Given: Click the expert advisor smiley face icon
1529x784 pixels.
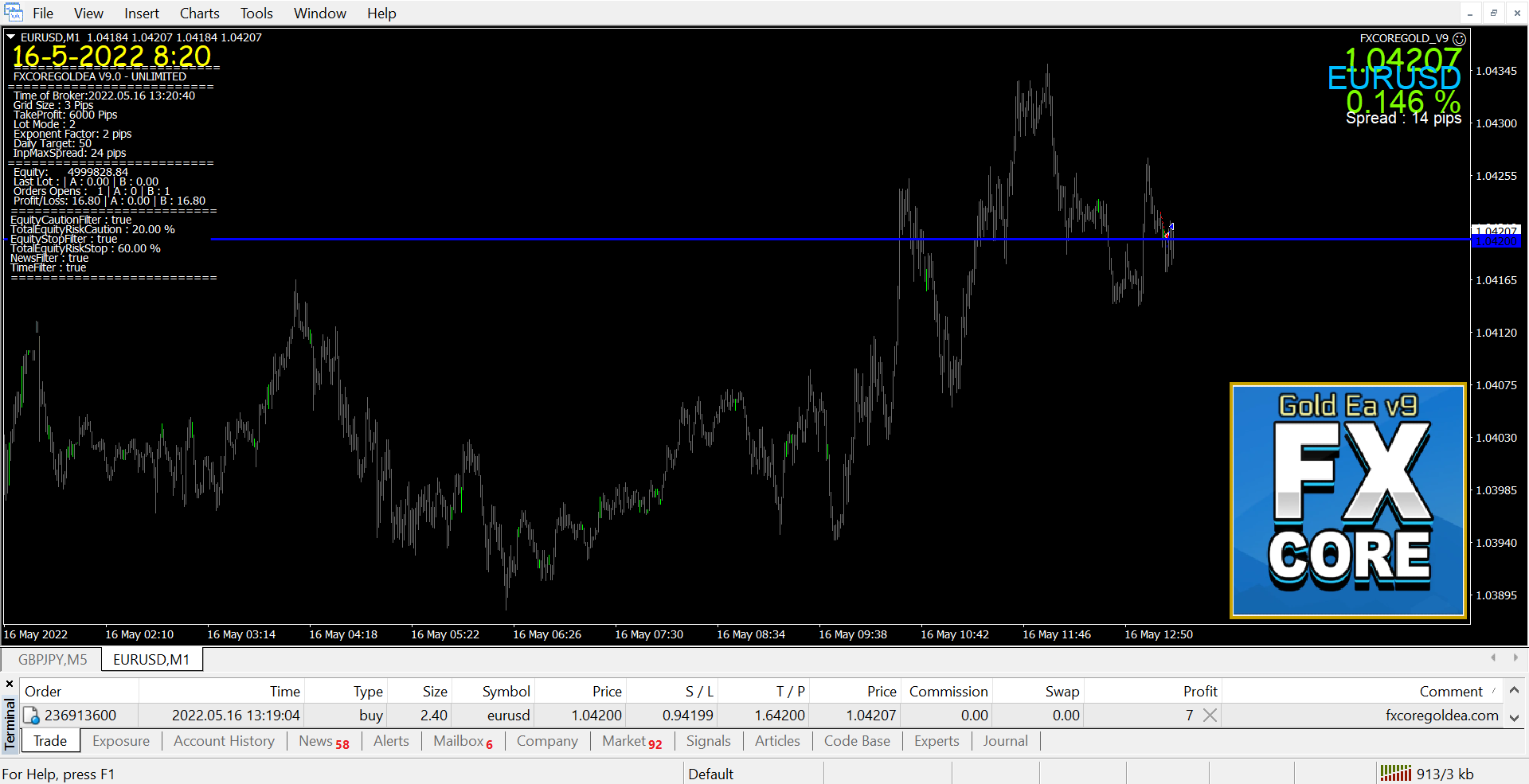Looking at the screenshot, I should click(x=1459, y=38).
